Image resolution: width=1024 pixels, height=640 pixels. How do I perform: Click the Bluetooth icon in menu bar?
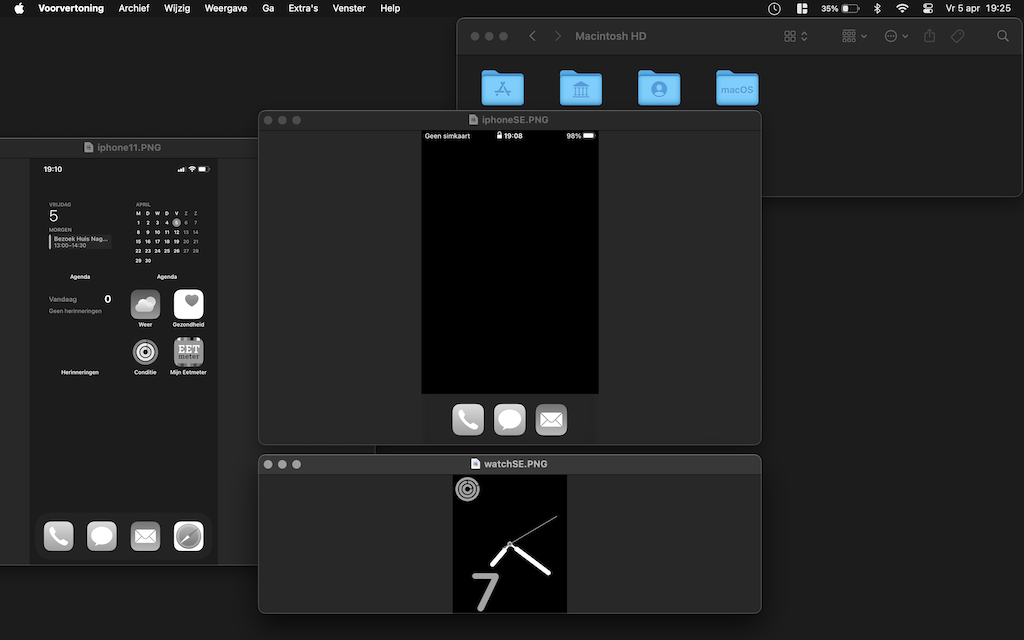pos(878,8)
